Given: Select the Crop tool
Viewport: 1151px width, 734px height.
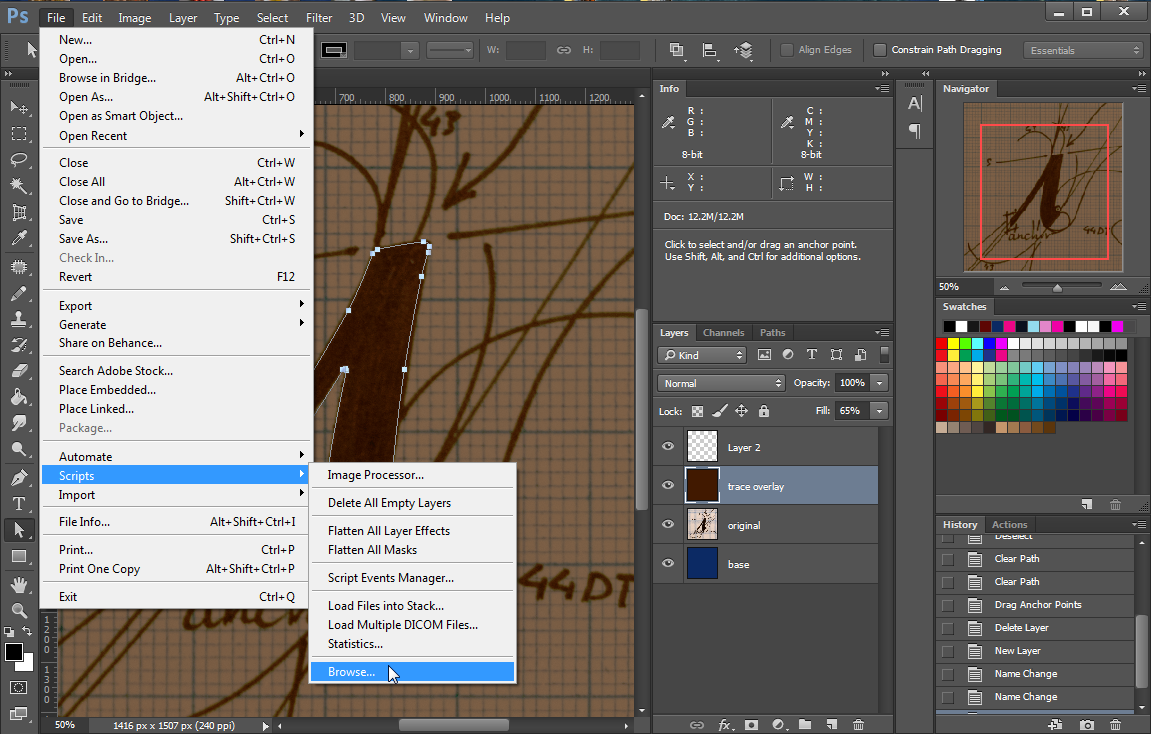Looking at the screenshot, I should pos(19,213).
